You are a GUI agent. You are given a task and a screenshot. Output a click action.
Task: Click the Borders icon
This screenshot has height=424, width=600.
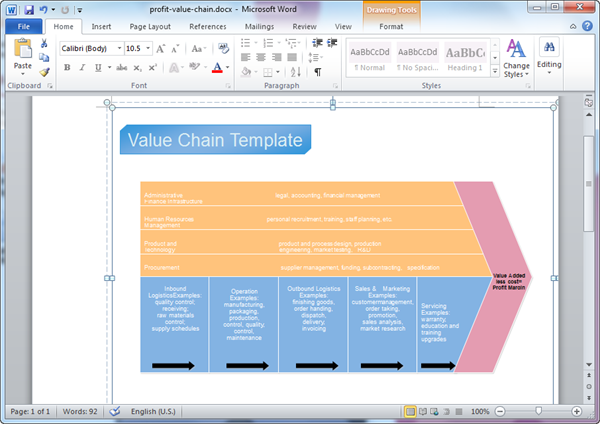coord(268,72)
